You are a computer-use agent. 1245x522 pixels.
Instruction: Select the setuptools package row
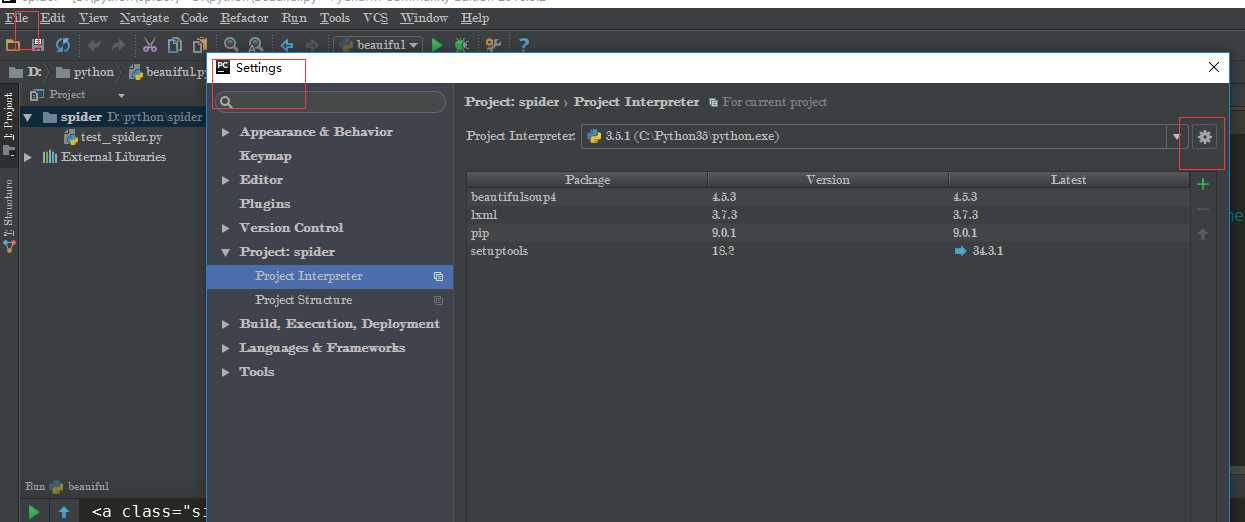click(x=828, y=251)
